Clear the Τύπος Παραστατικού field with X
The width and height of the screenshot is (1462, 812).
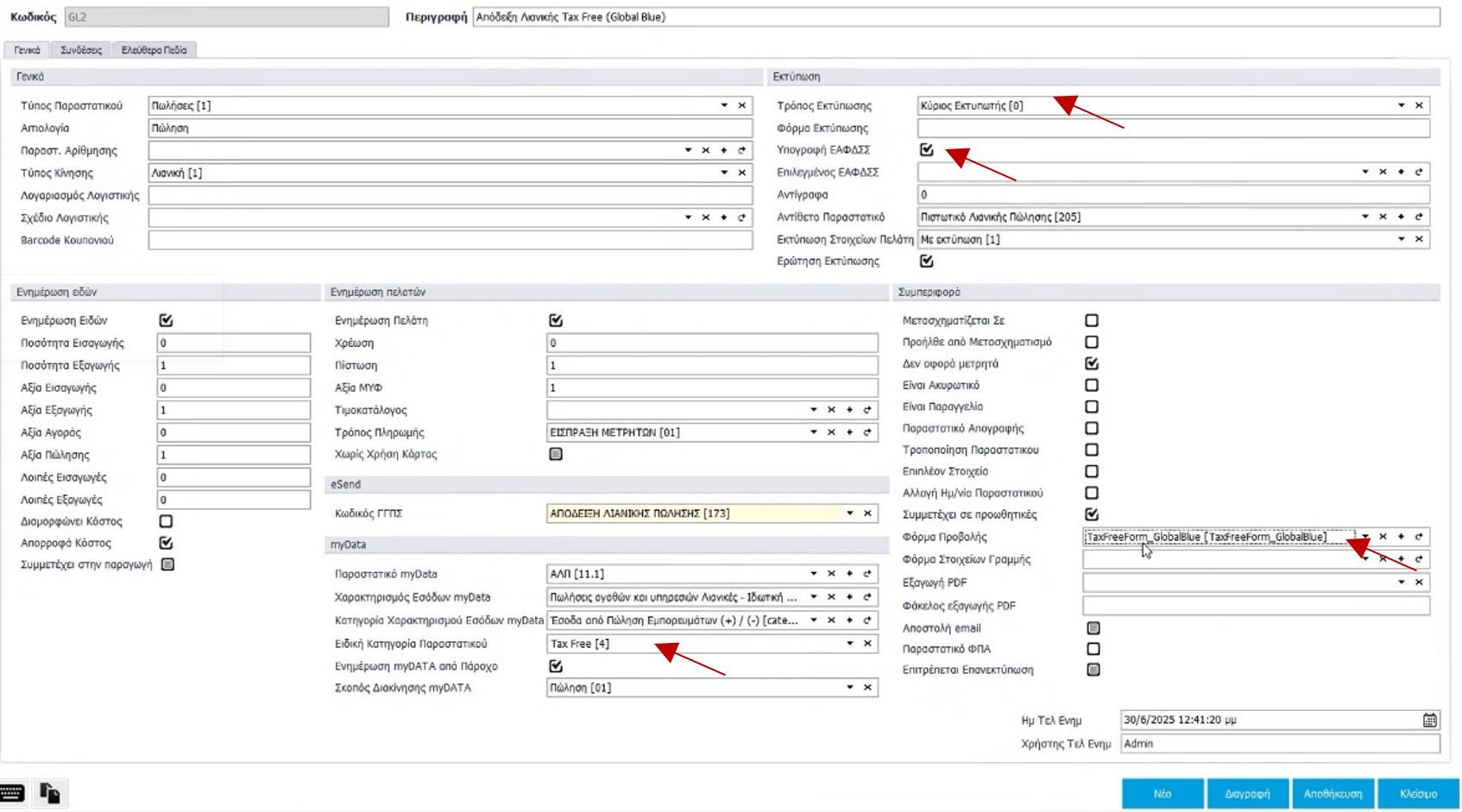click(x=741, y=105)
